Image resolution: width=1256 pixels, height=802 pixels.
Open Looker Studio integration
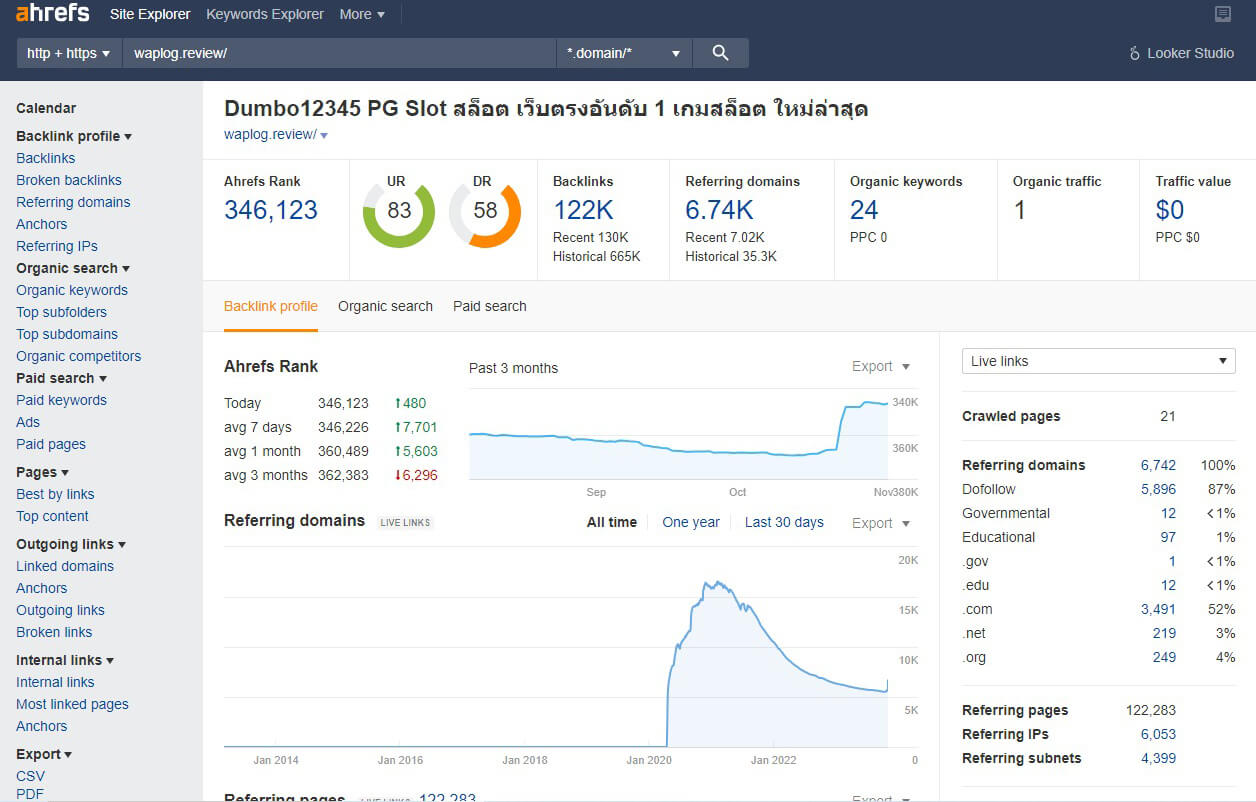click(1181, 53)
